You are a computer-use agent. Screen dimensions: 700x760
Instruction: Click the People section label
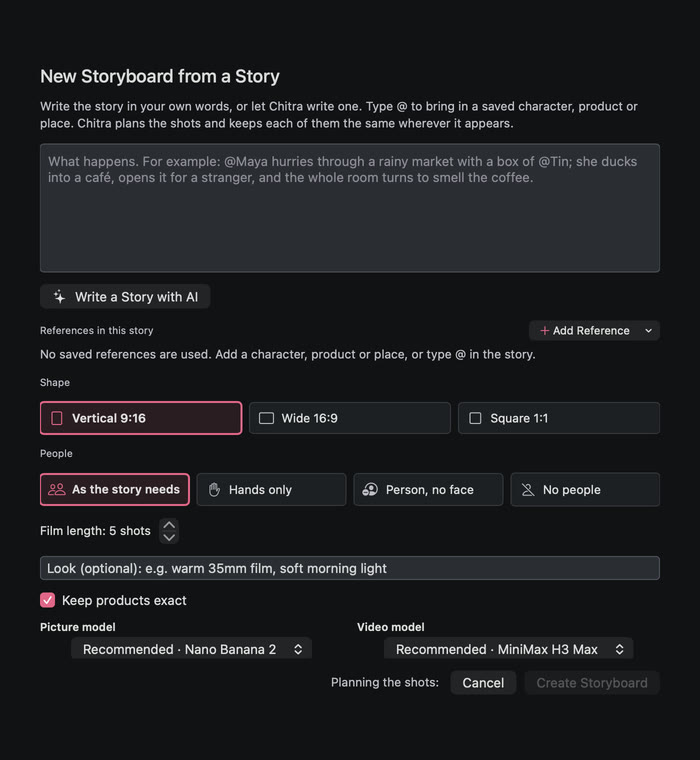56,454
